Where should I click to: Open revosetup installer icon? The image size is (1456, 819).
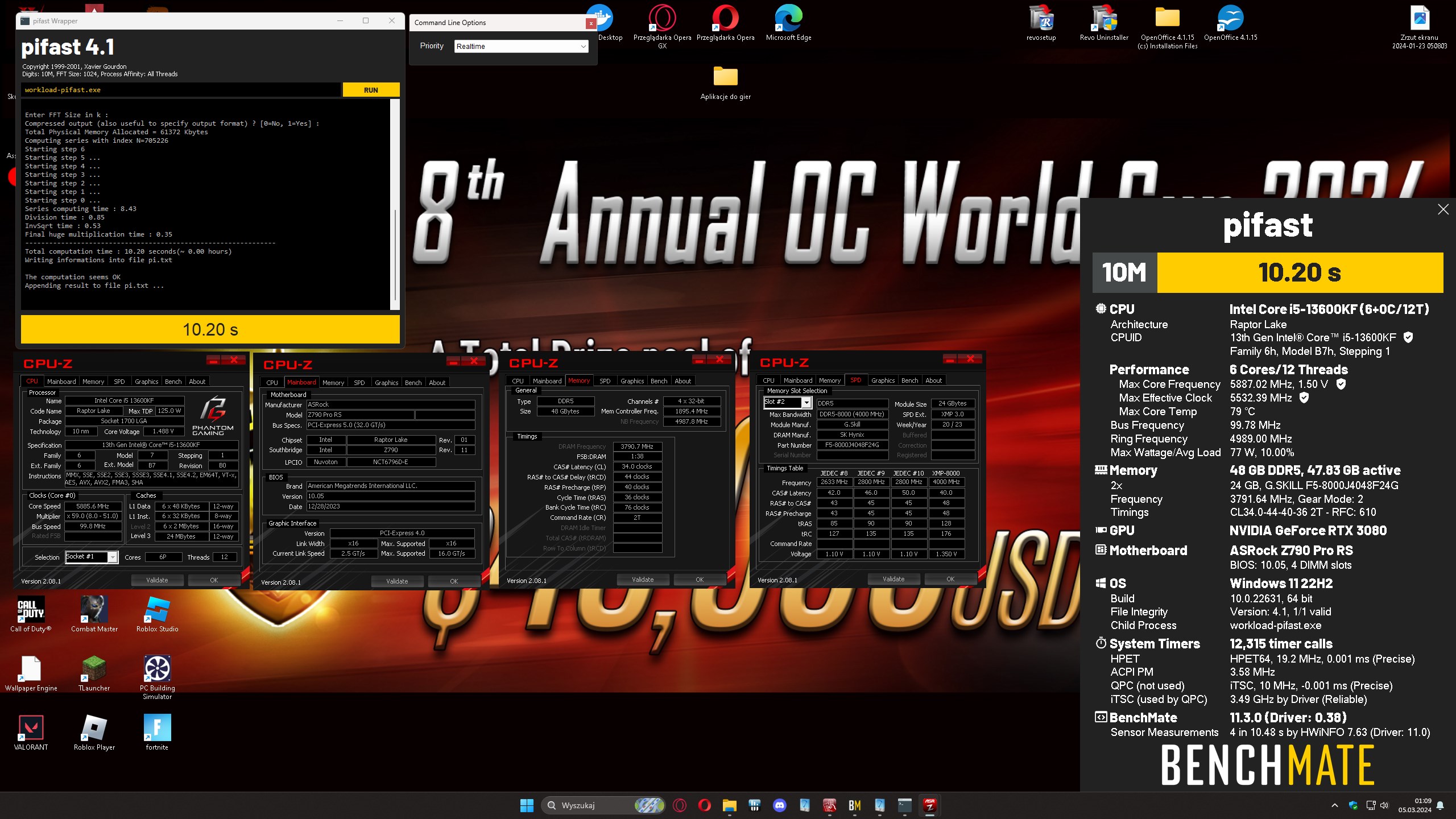[1041, 23]
